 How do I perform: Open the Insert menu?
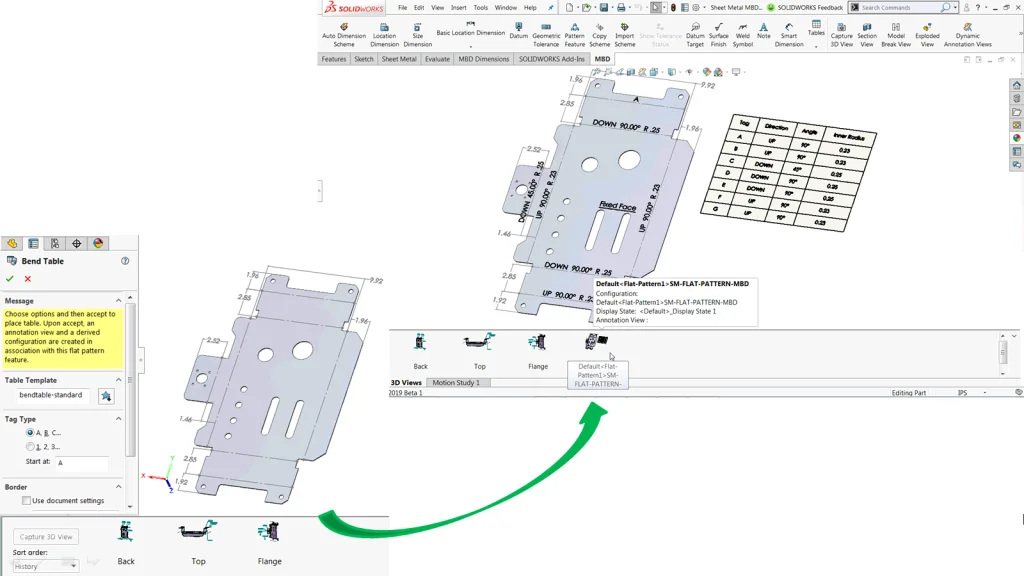click(x=459, y=6)
